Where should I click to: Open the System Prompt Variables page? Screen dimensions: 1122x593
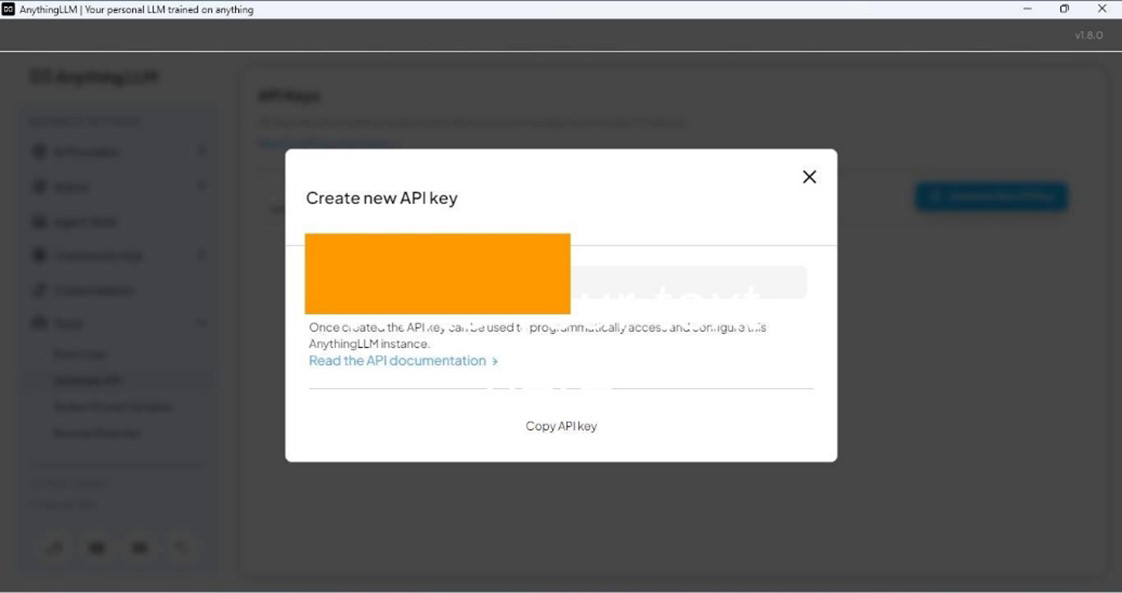click(x=113, y=406)
